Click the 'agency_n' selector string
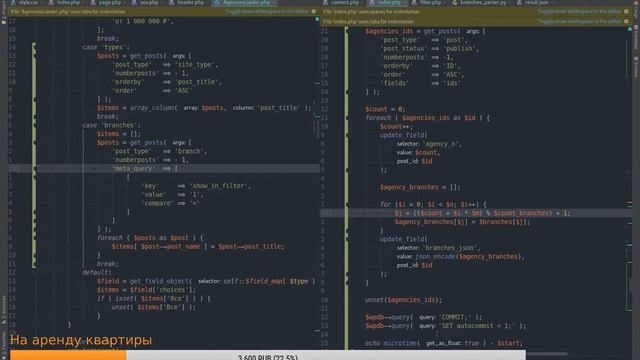 click(442, 144)
